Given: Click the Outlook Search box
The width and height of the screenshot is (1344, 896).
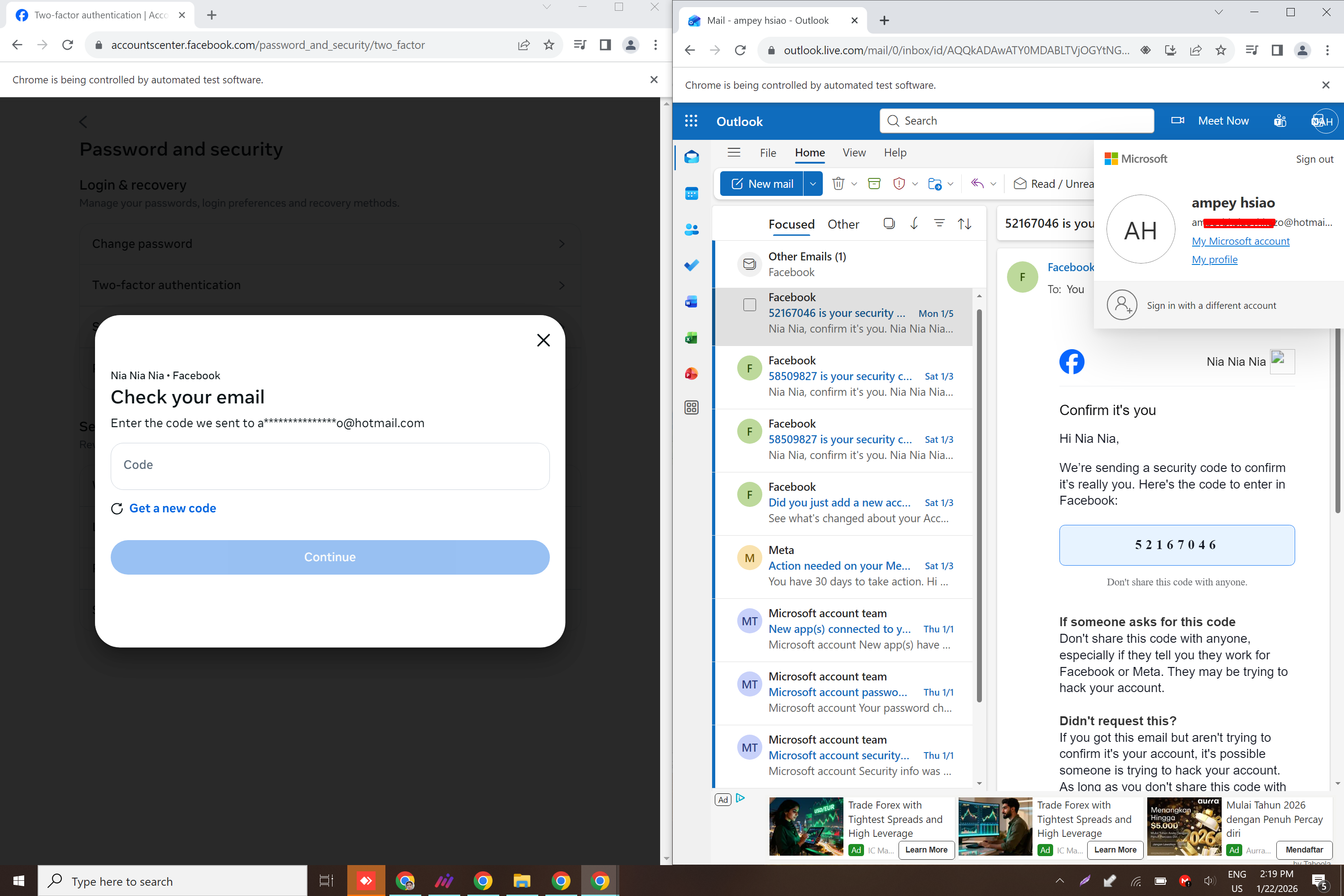Looking at the screenshot, I should coord(1017,121).
